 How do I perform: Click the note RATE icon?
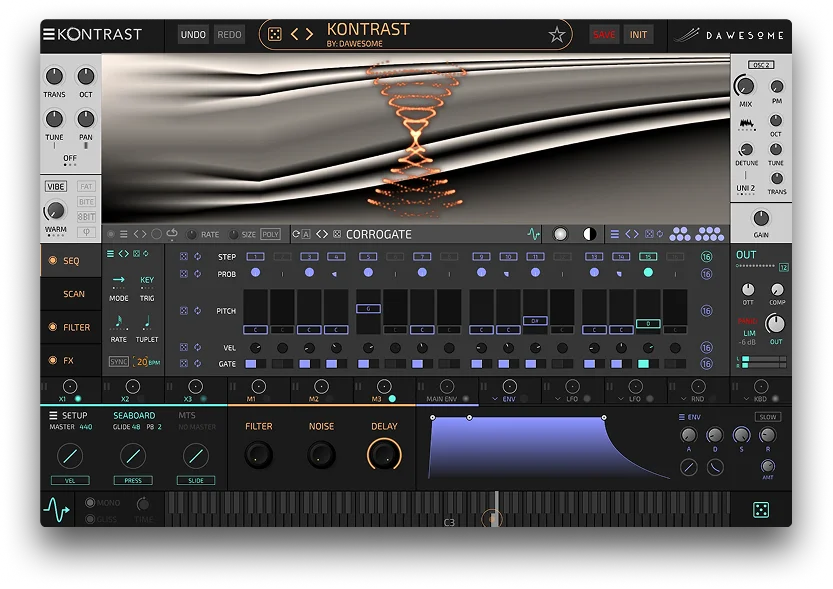tap(118, 322)
